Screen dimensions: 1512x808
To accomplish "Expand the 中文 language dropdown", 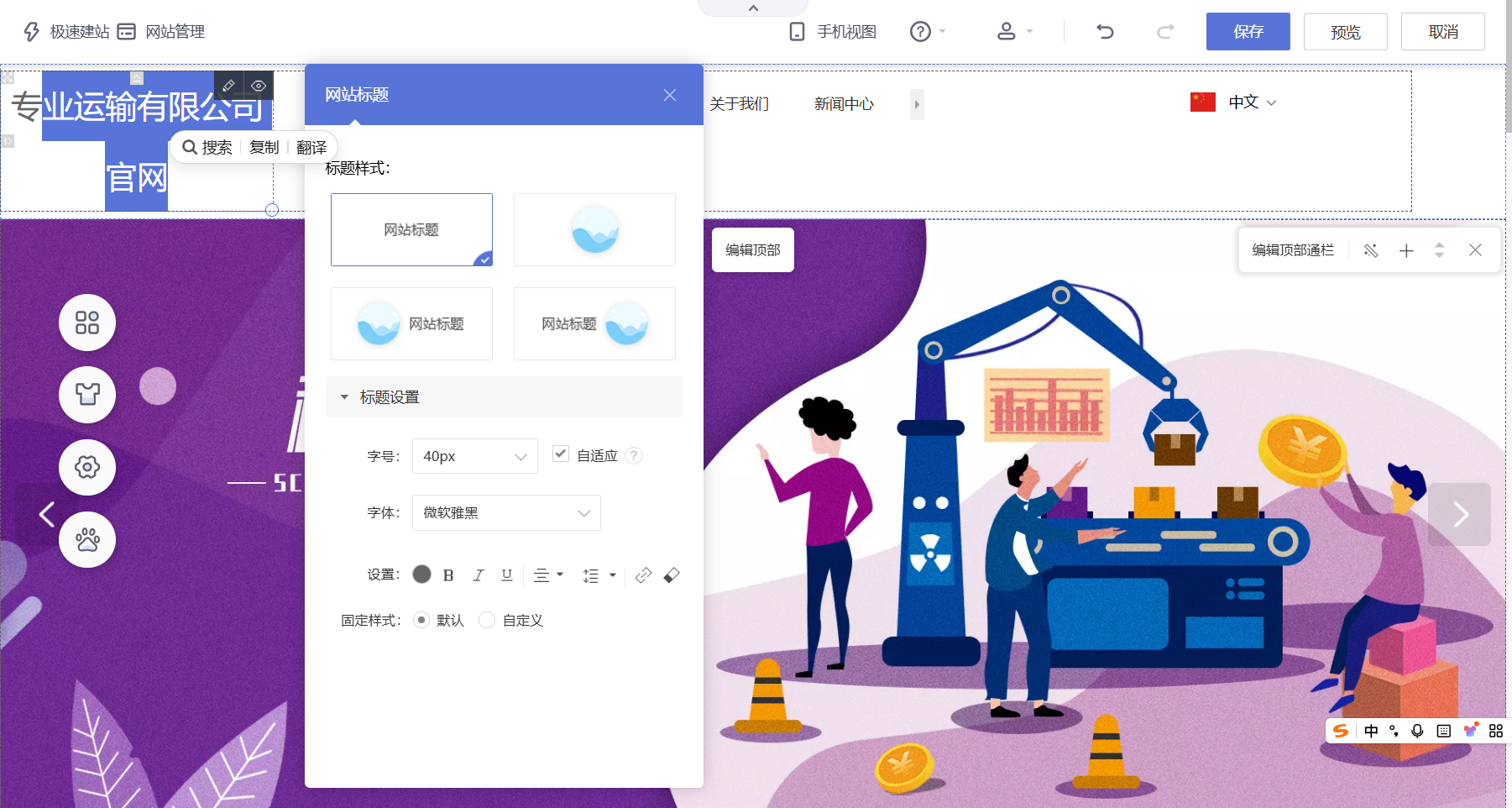I will (x=1250, y=102).
